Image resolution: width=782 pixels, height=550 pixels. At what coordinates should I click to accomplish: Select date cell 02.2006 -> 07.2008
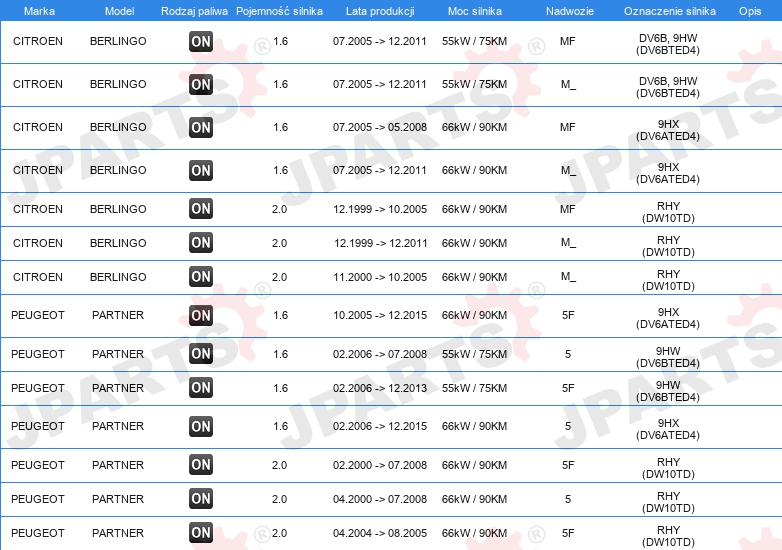pos(380,354)
